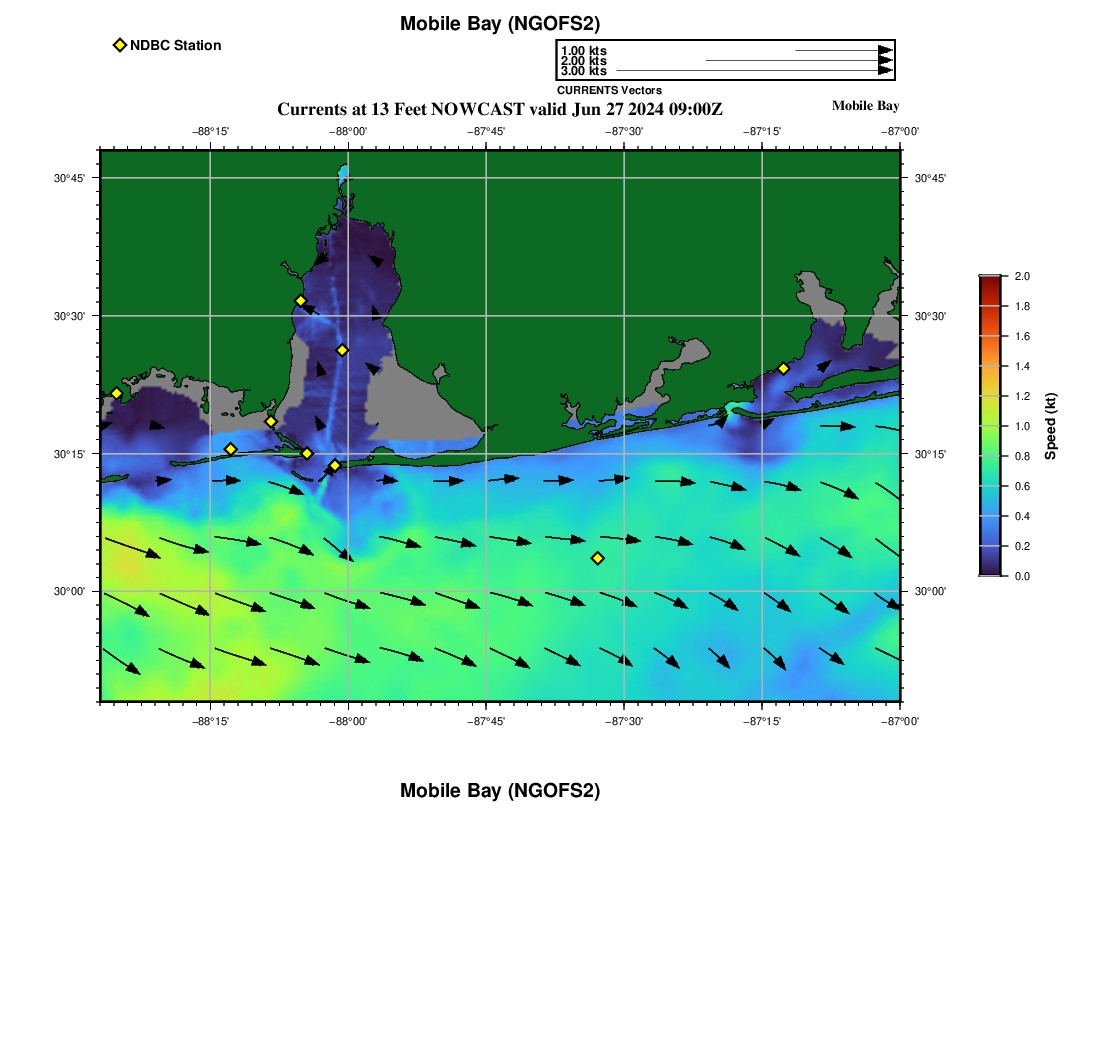Select the offshore NDBC station diamond near -87°30'
Viewport: 1100px width, 1050px height.
coord(597,558)
